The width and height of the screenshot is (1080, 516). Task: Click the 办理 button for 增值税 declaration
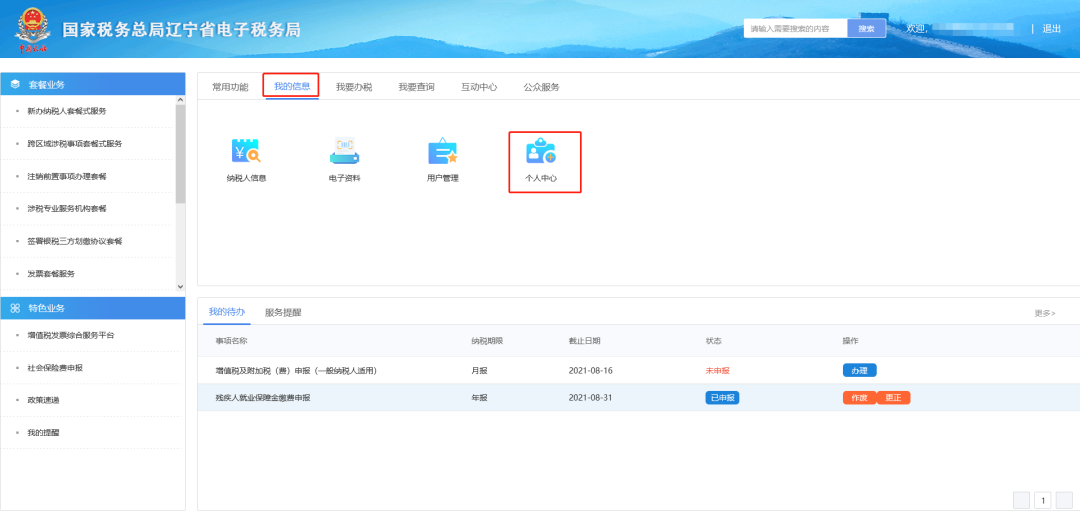coord(860,371)
